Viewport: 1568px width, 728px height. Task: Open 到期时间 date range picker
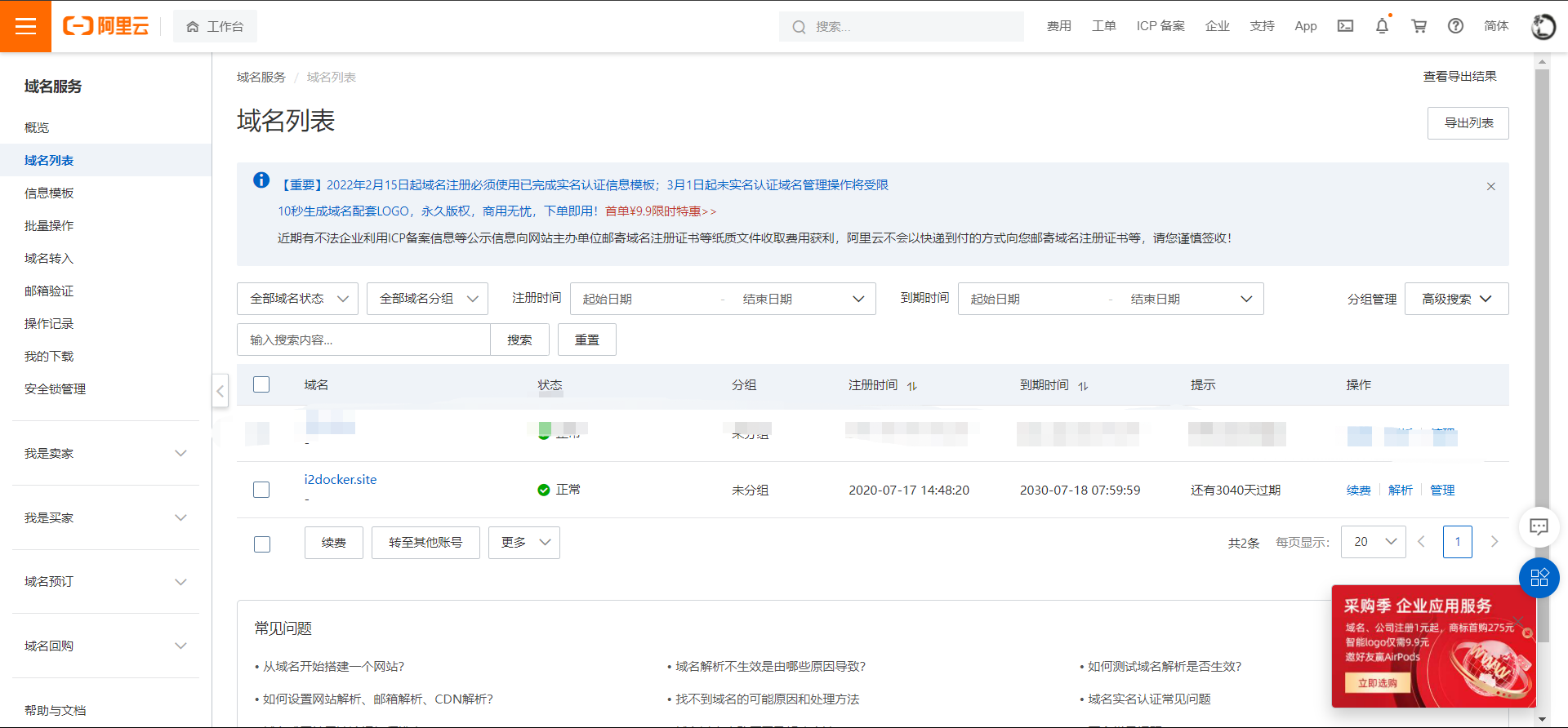click(1111, 299)
